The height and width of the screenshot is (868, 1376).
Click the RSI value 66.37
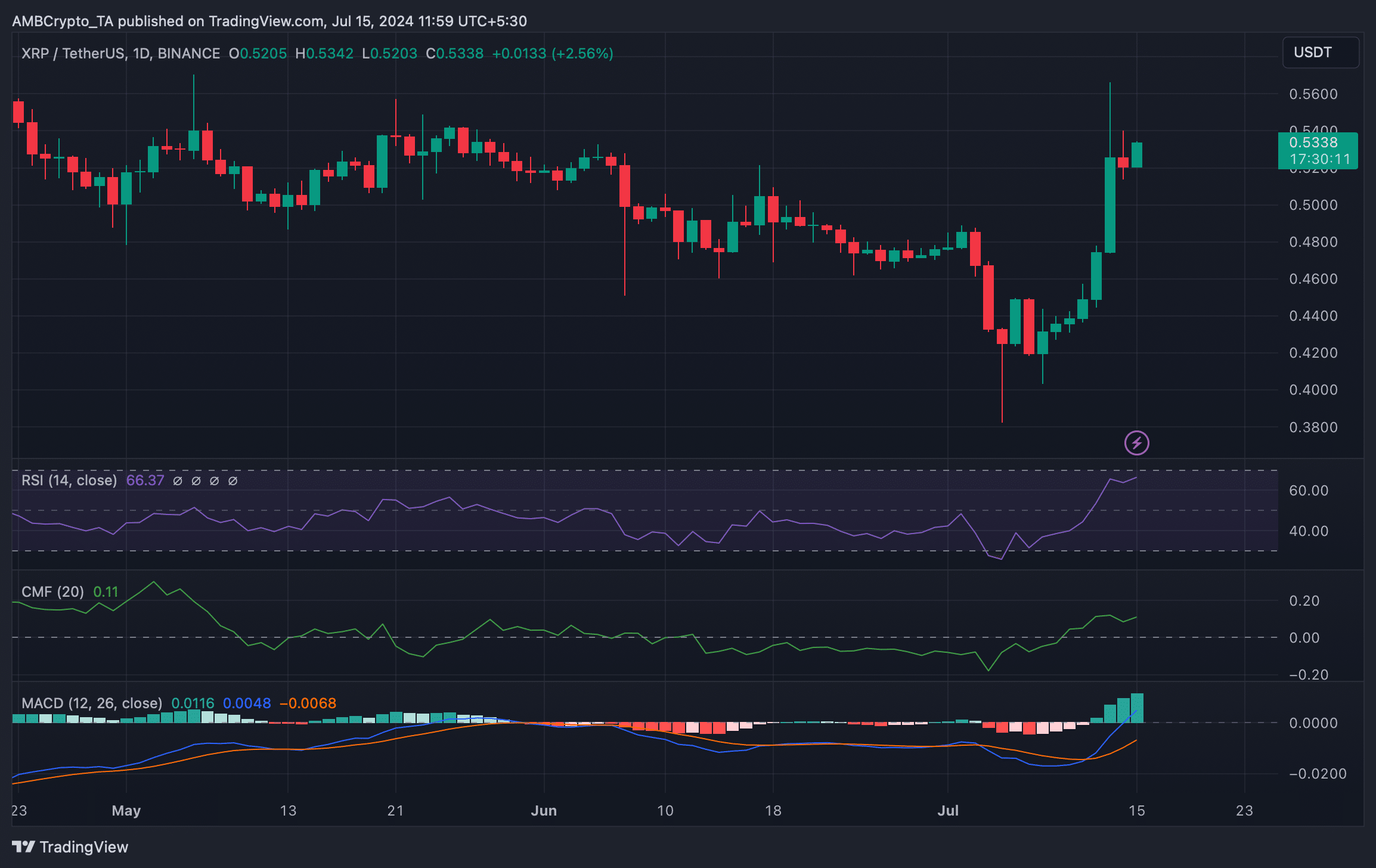(x=145, y=480)
